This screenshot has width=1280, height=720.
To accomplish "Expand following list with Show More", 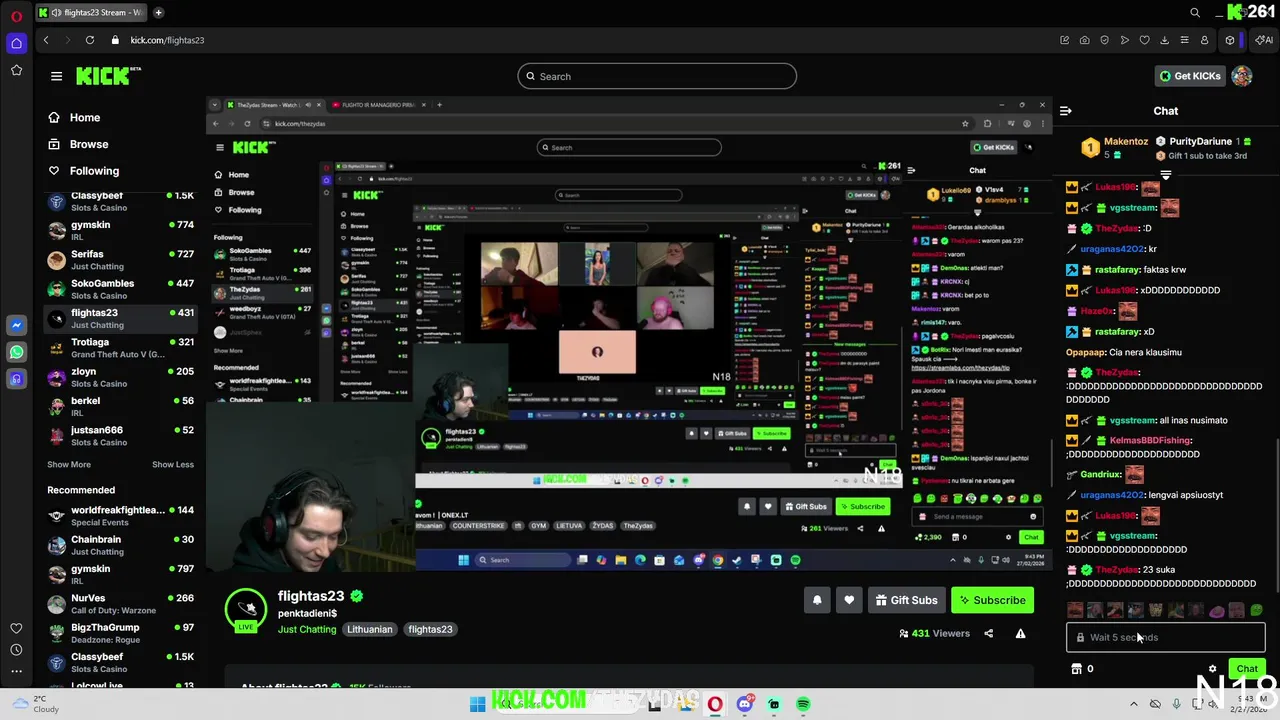I will click(69, 464).
